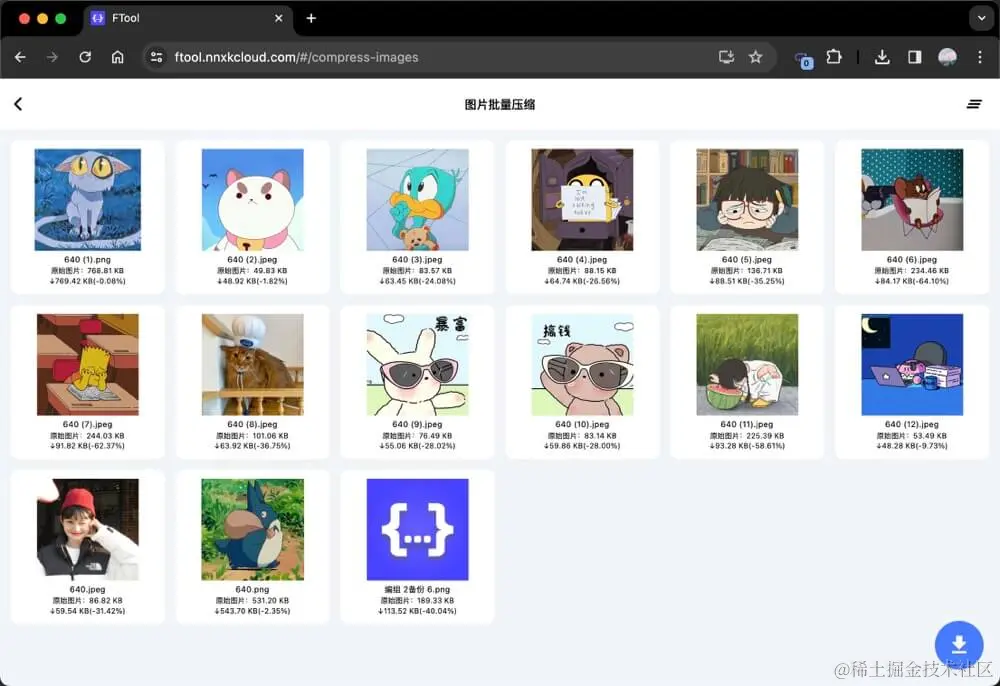Close the FTool tab

pos(279,18)
